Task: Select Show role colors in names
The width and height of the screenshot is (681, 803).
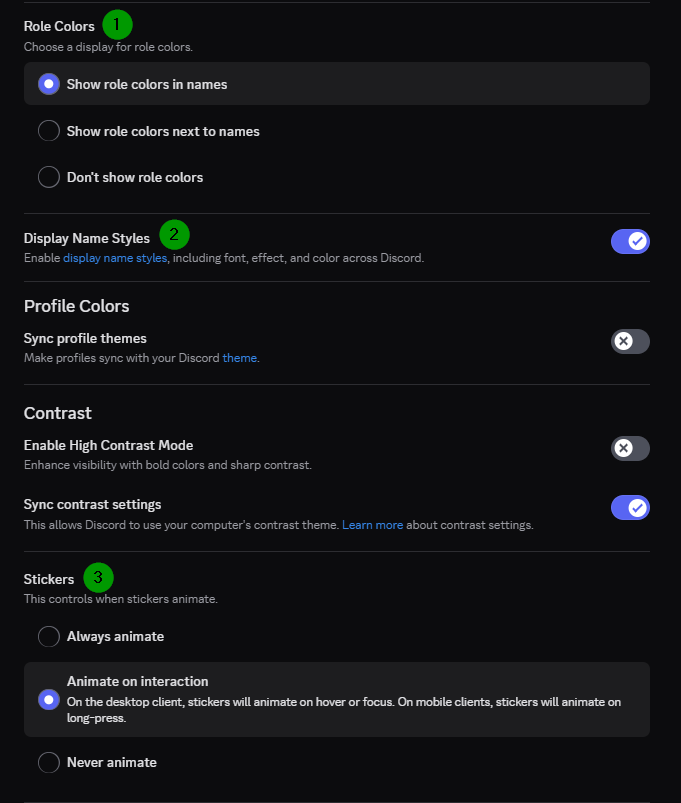Action: pos(48,84)
